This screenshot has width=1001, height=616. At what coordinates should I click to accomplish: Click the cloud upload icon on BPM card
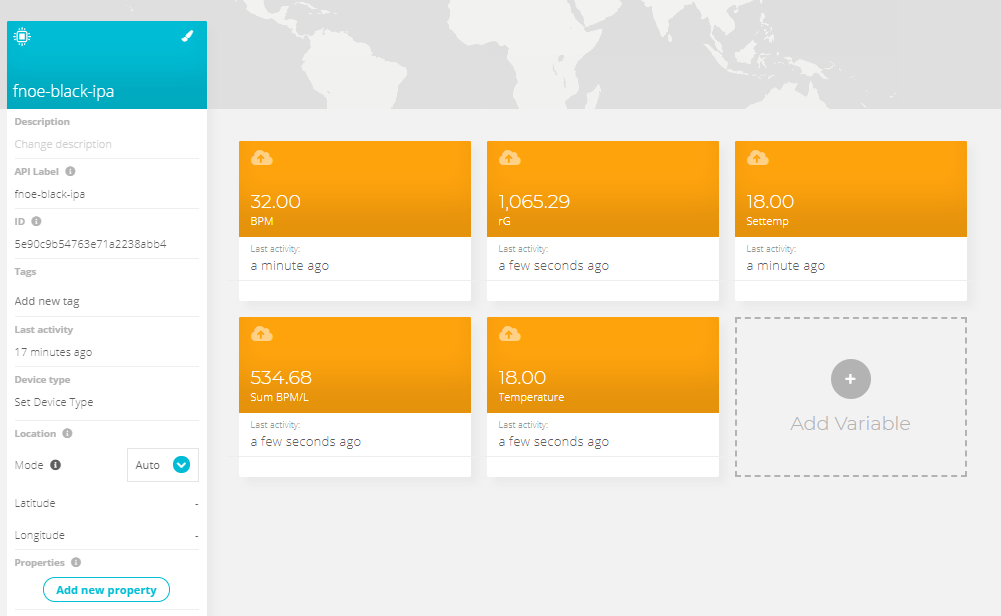point(262,158)
